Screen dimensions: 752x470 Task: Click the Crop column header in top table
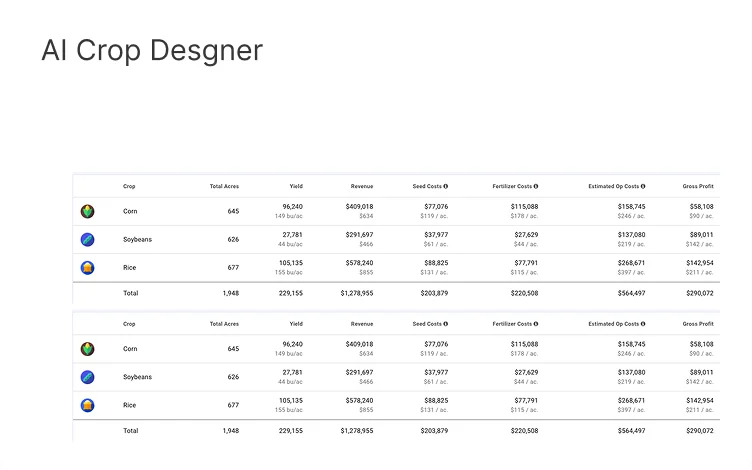tap(129, 186)
